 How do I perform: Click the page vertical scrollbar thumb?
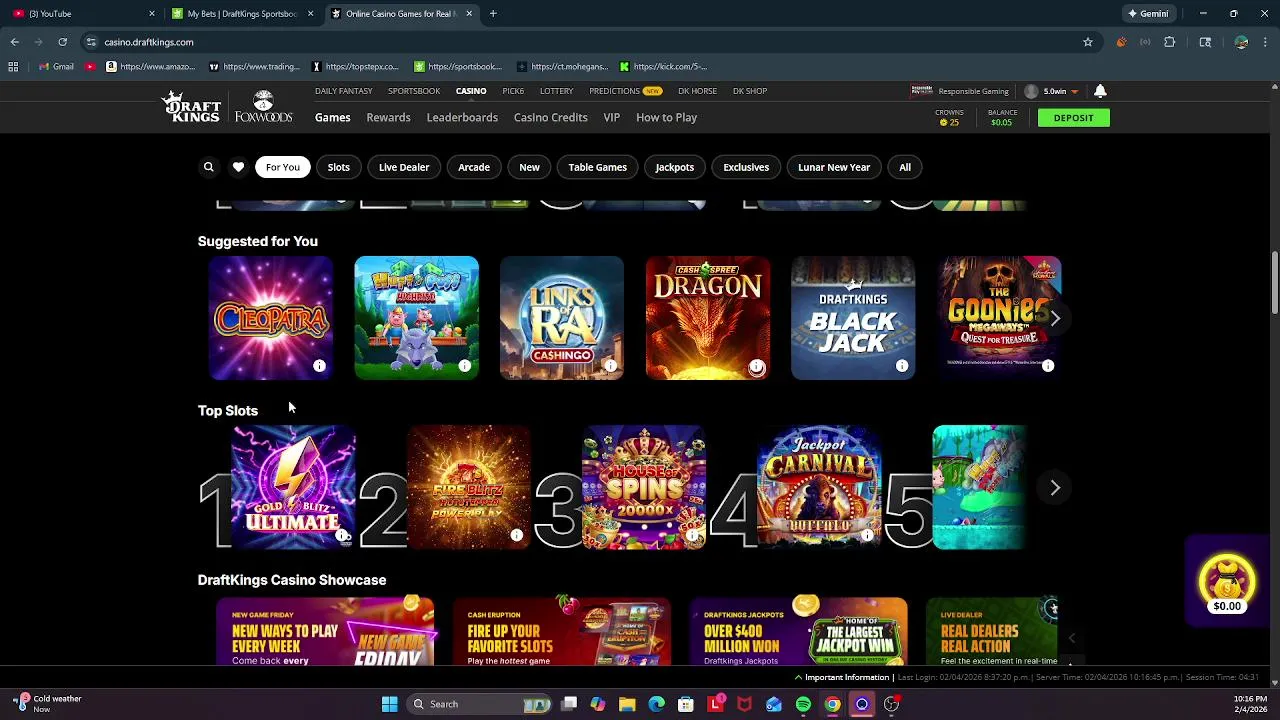pos(1274,283)
